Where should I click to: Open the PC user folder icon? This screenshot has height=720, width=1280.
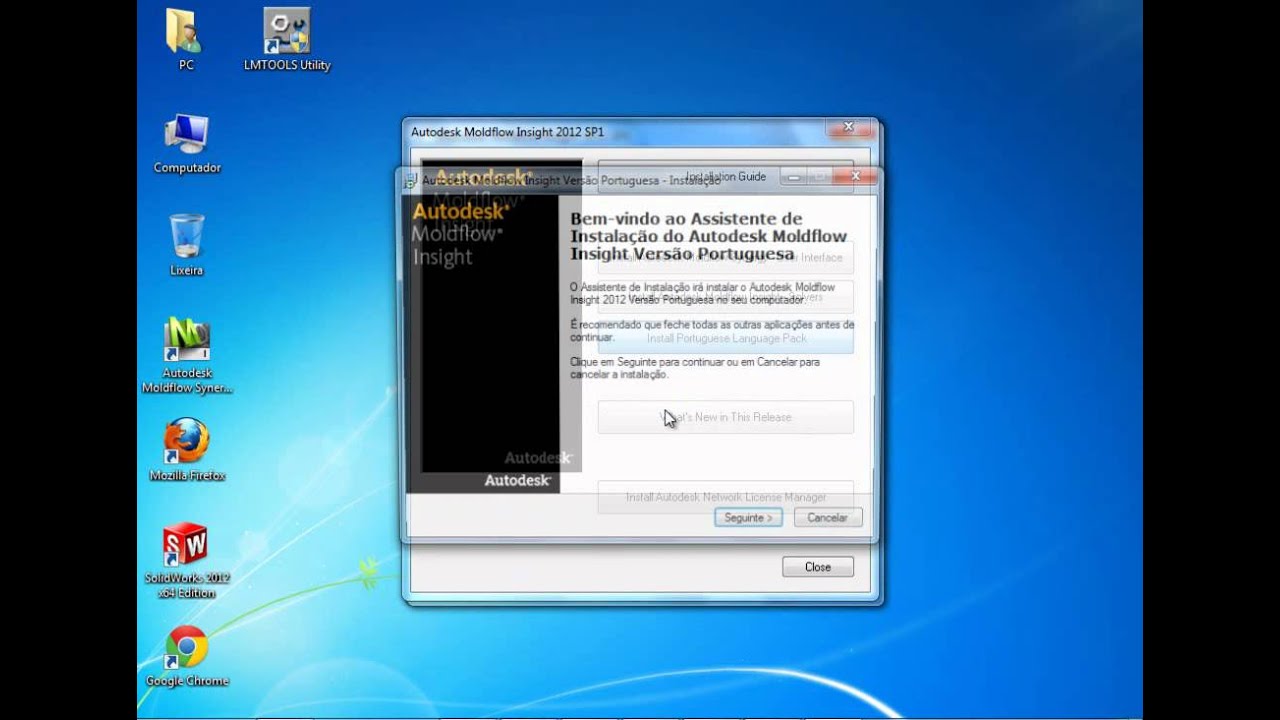(x=185, y=38)
